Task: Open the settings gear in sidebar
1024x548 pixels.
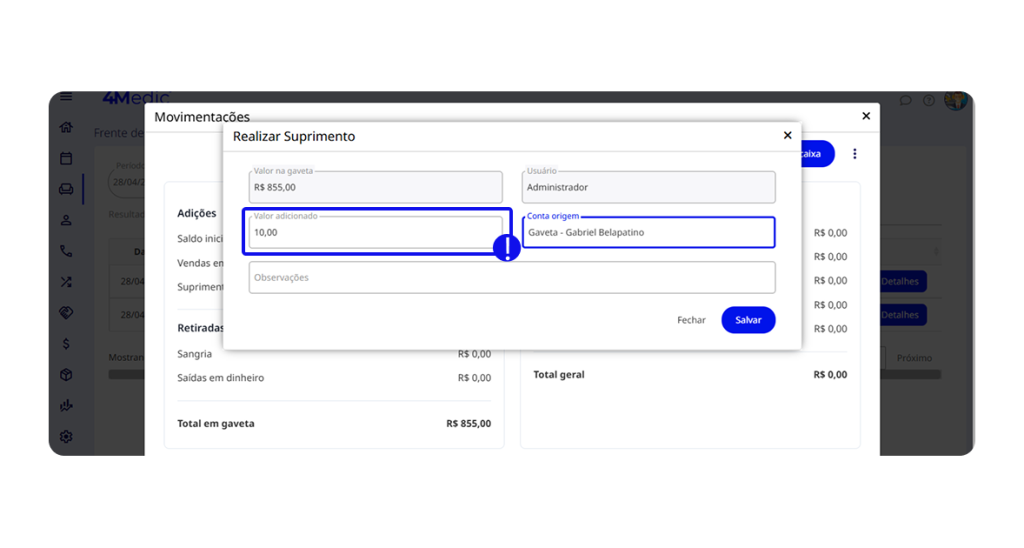Action: pyautogui.click(x=66, y=437)
